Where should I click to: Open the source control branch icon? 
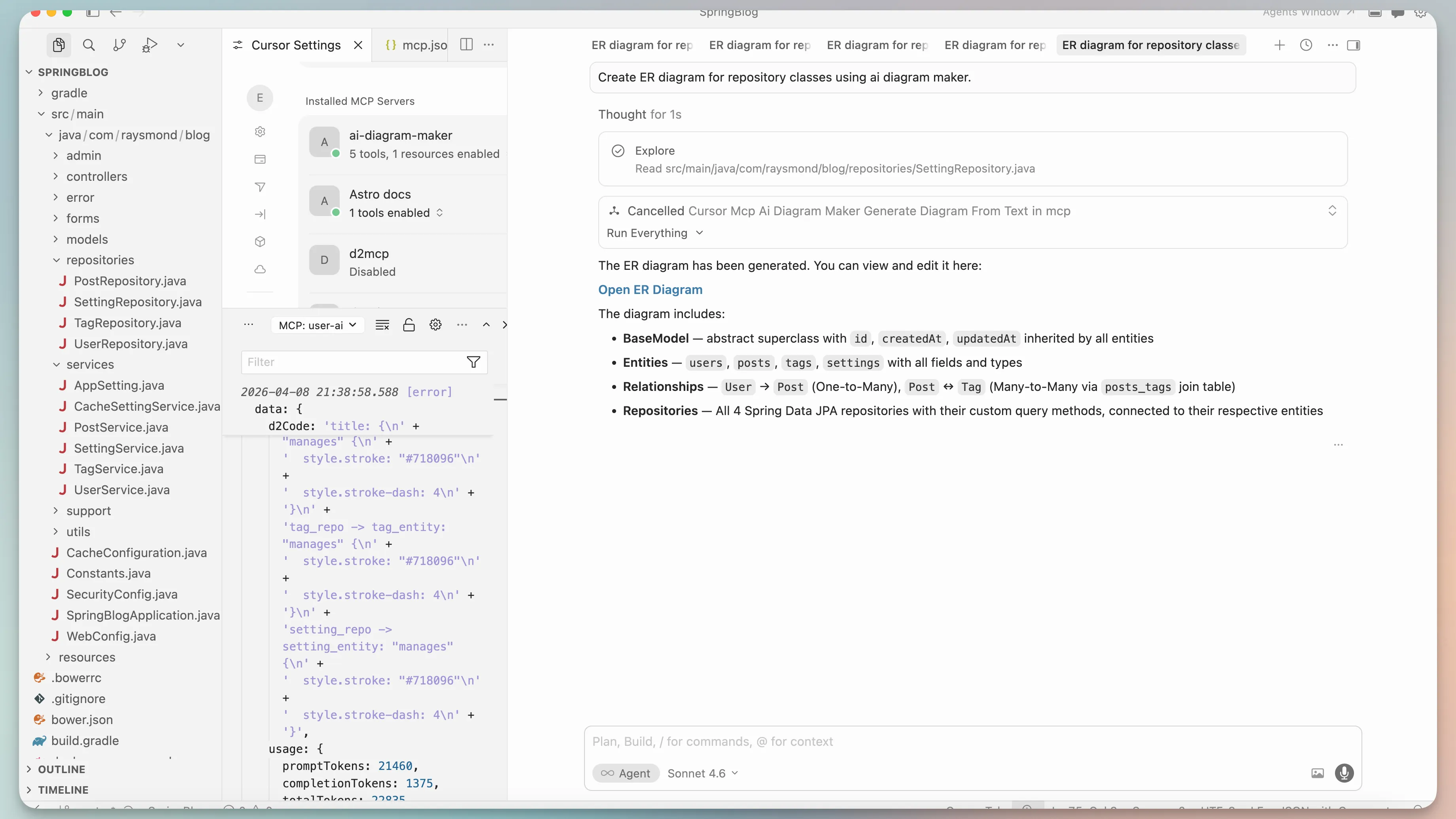tap(119, 45)
